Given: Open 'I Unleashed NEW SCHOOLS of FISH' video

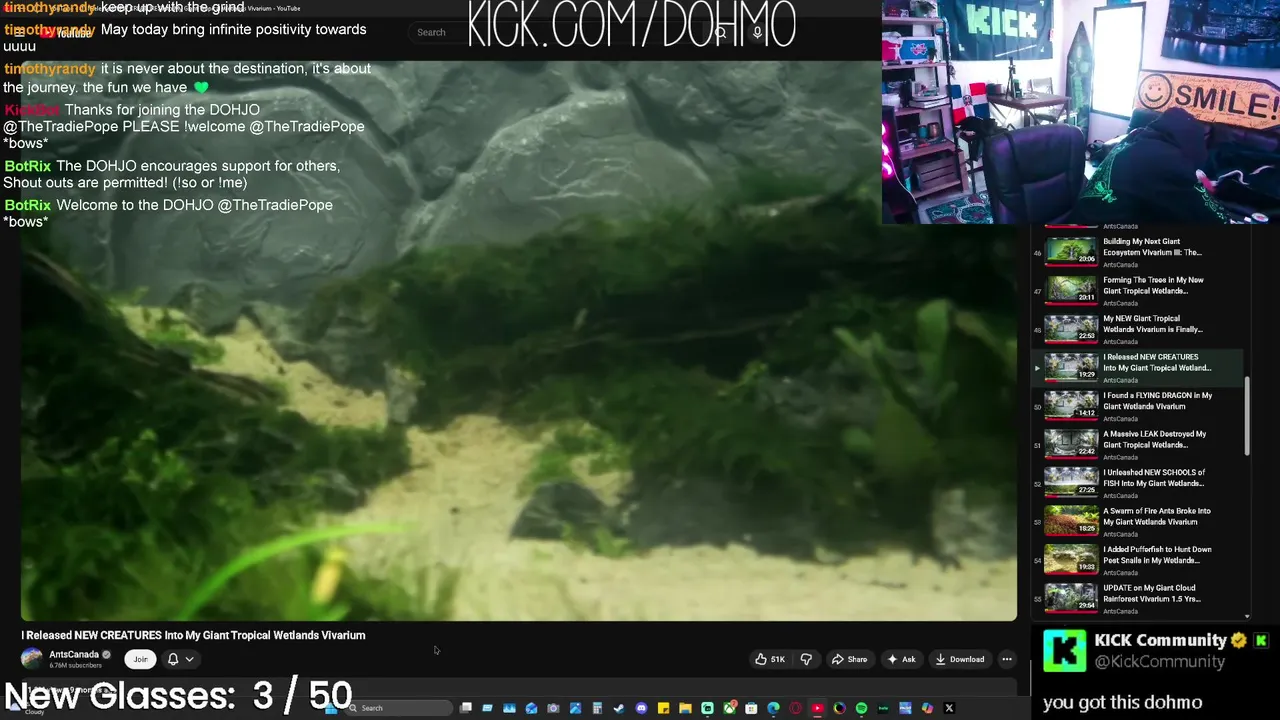Looking at the screenshot, I should pyautogui.click(x=1145, y=482).
